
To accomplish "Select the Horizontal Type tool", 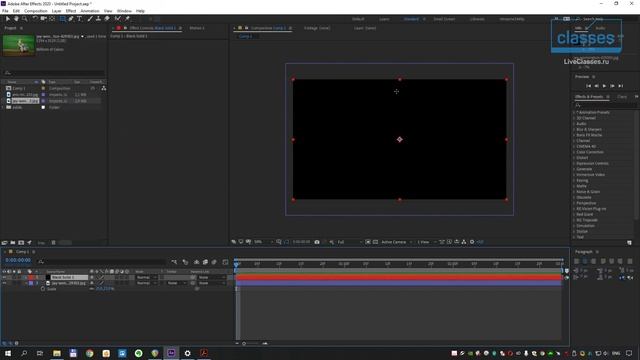I will pos(80,19).
